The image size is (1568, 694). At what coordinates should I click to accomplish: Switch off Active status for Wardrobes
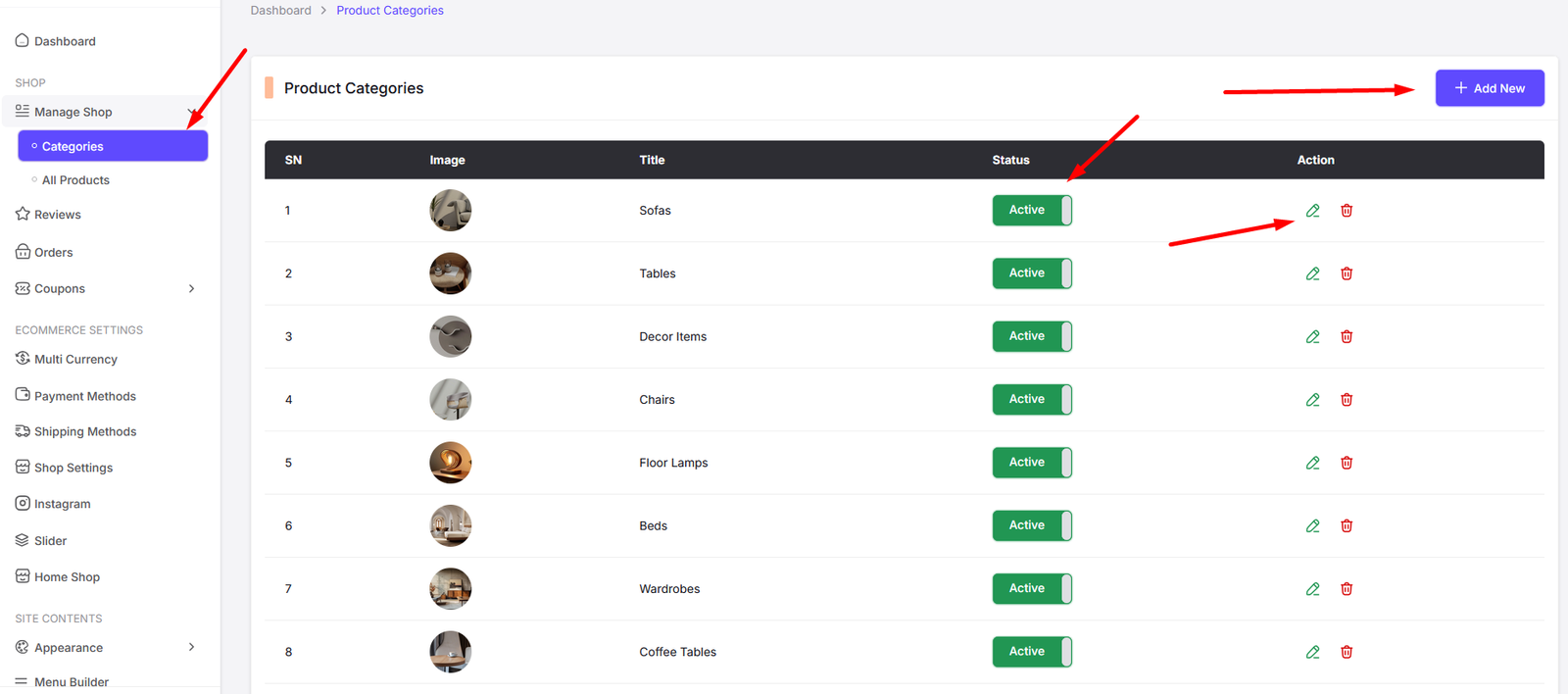pos(1032,588)
